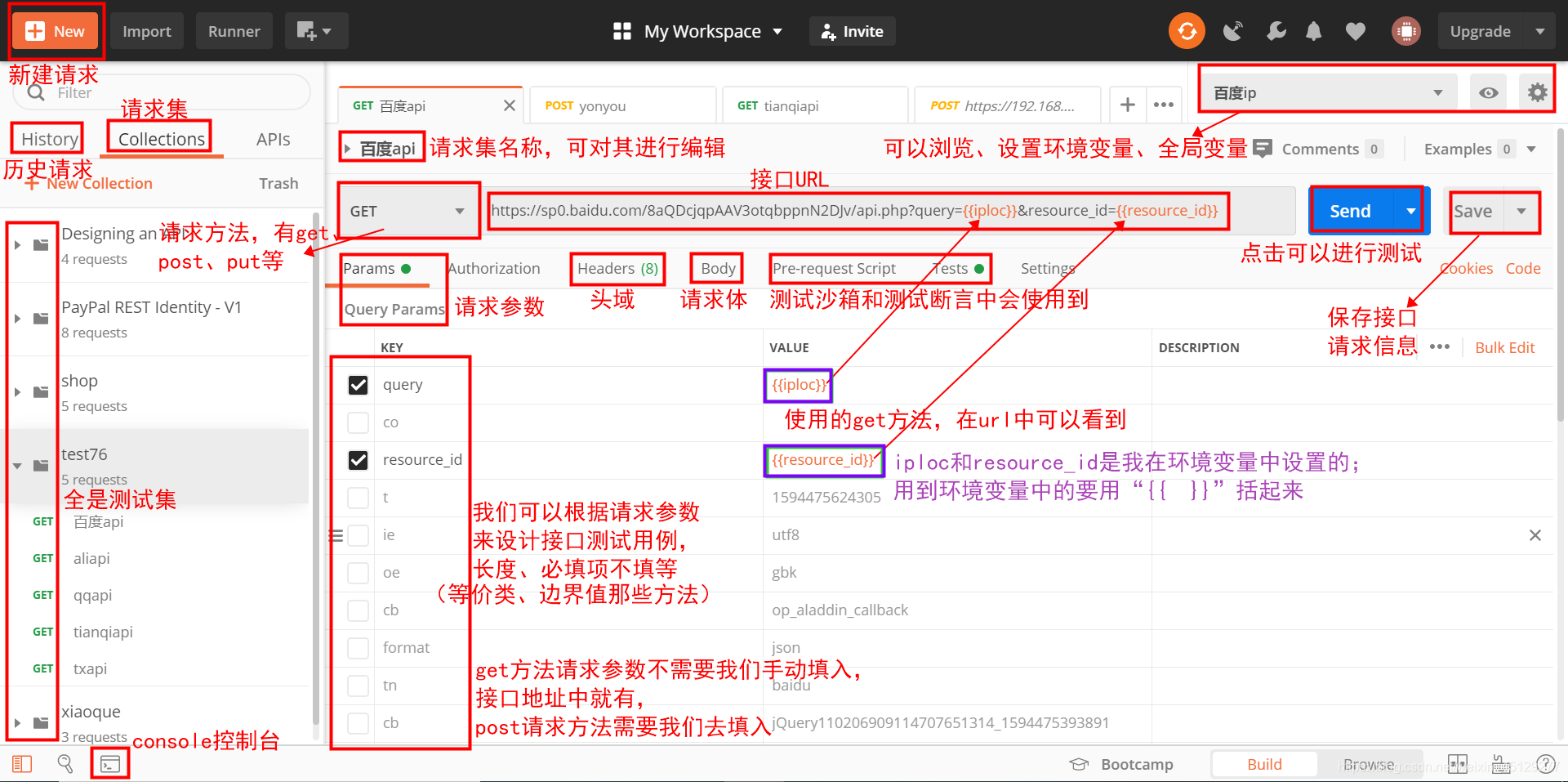Delete the ie parameter row
The width and height of the screenshot is (1568, 782).
1535,535
